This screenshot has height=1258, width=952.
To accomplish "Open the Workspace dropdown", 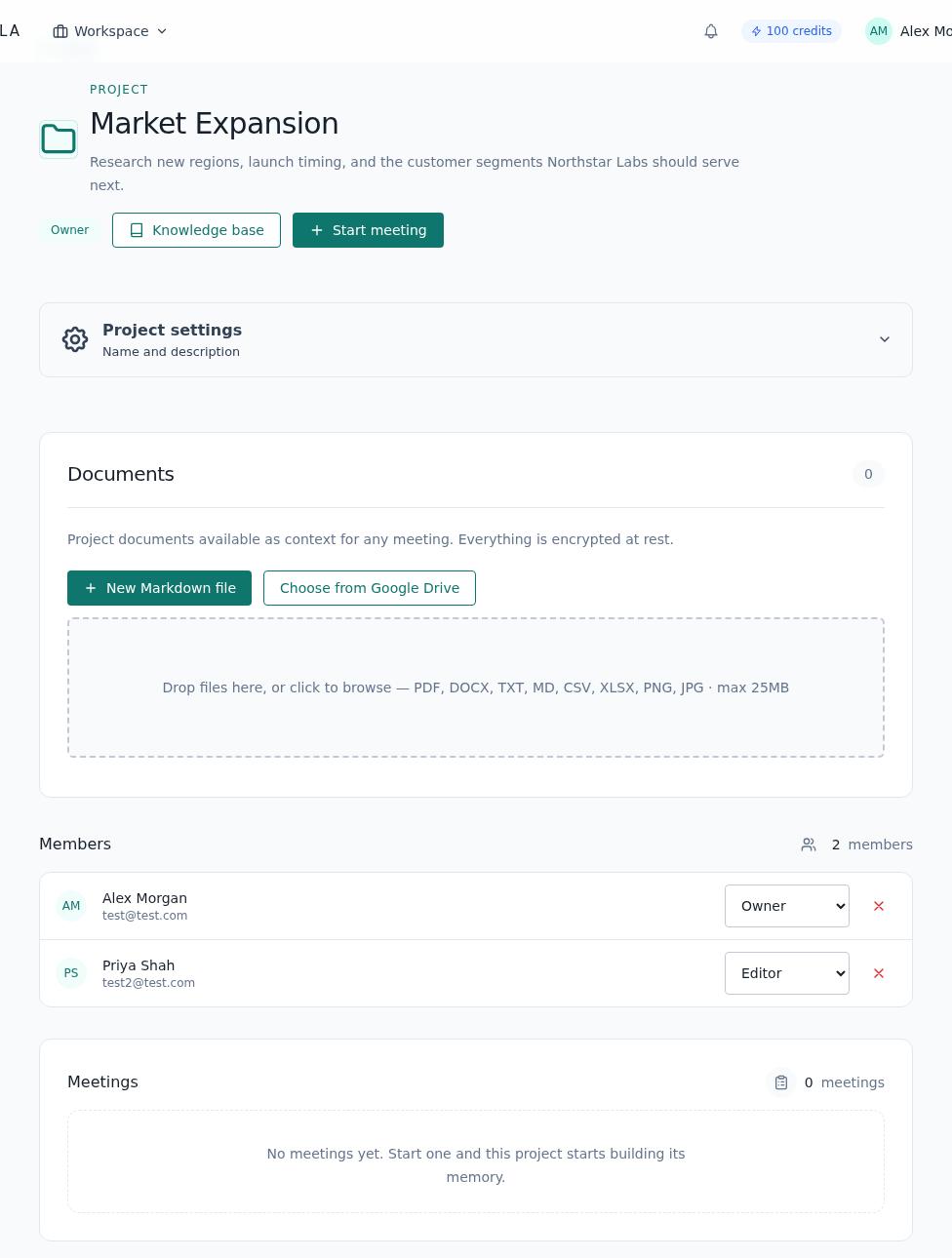I will 110,31.
